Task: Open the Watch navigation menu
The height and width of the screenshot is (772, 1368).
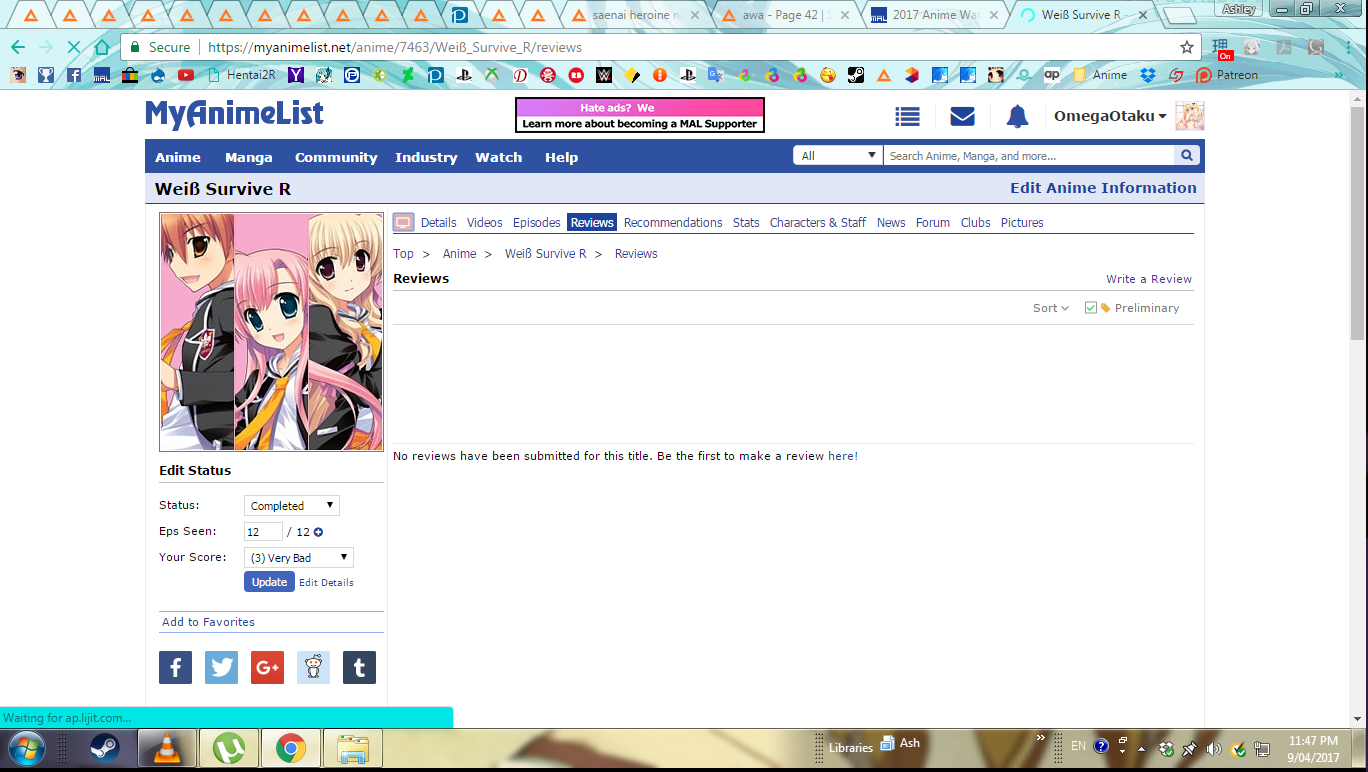Action: coord(498,157)
